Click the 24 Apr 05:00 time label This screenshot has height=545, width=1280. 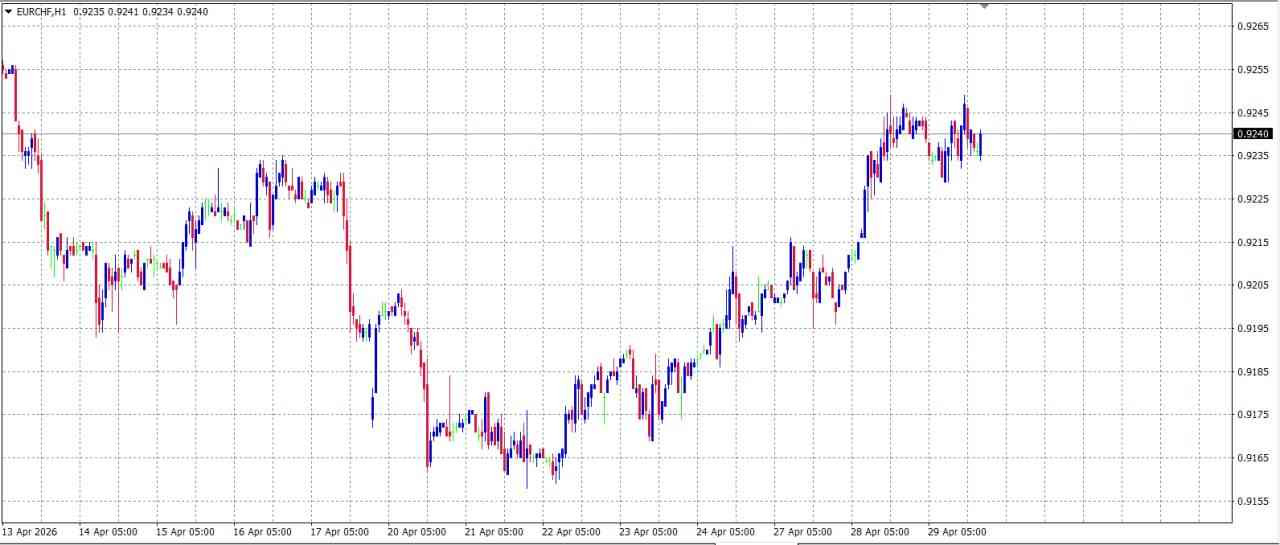(x=725, y=532)
